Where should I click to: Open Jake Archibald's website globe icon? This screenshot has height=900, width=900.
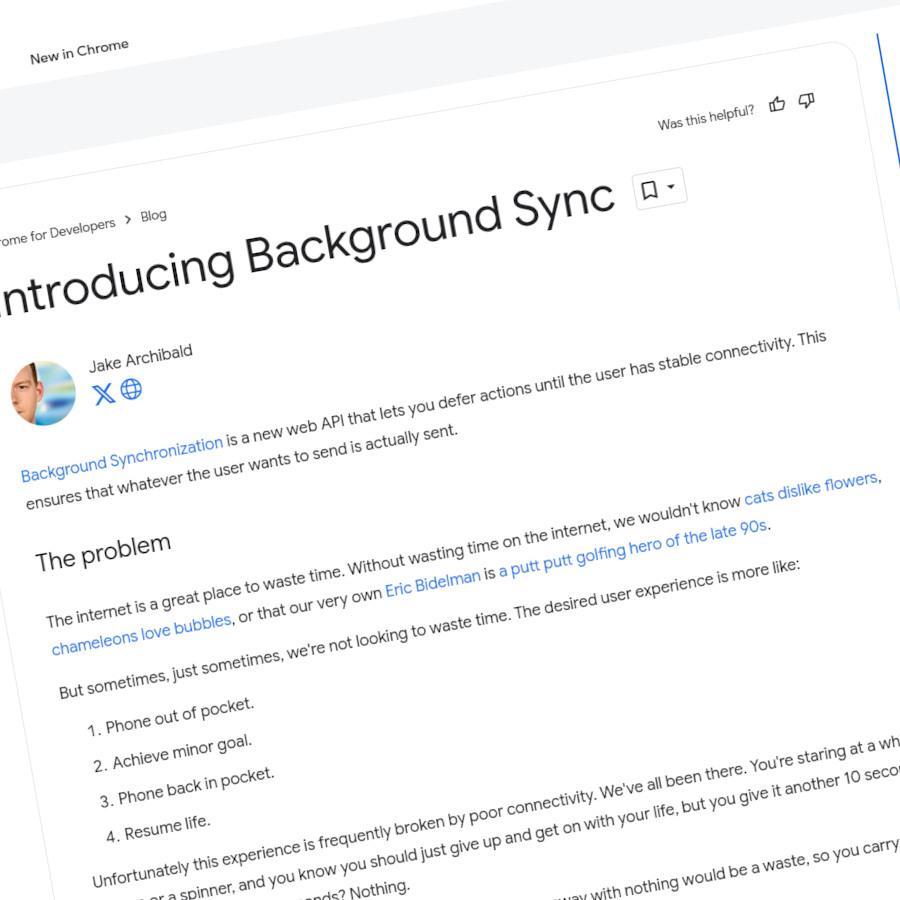(131, 389)
